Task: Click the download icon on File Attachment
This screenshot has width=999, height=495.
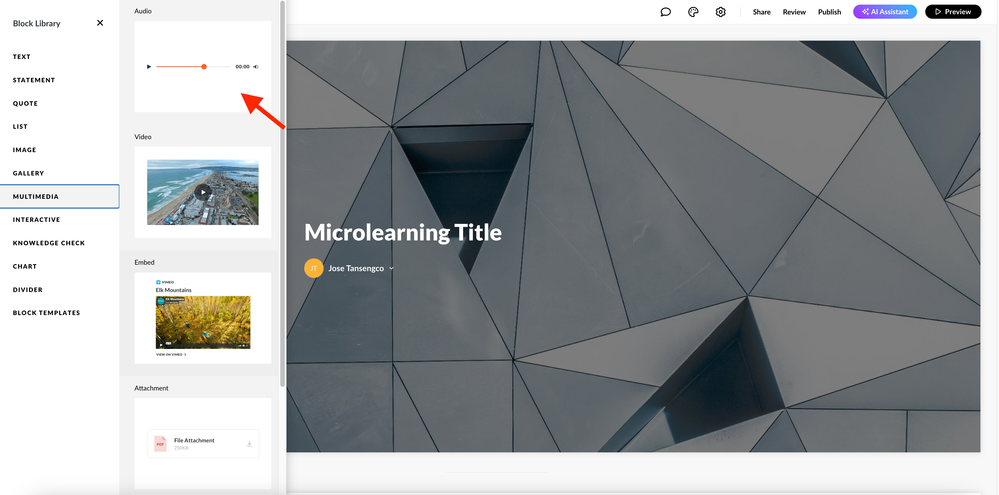Action: click(x=249, y=443)
